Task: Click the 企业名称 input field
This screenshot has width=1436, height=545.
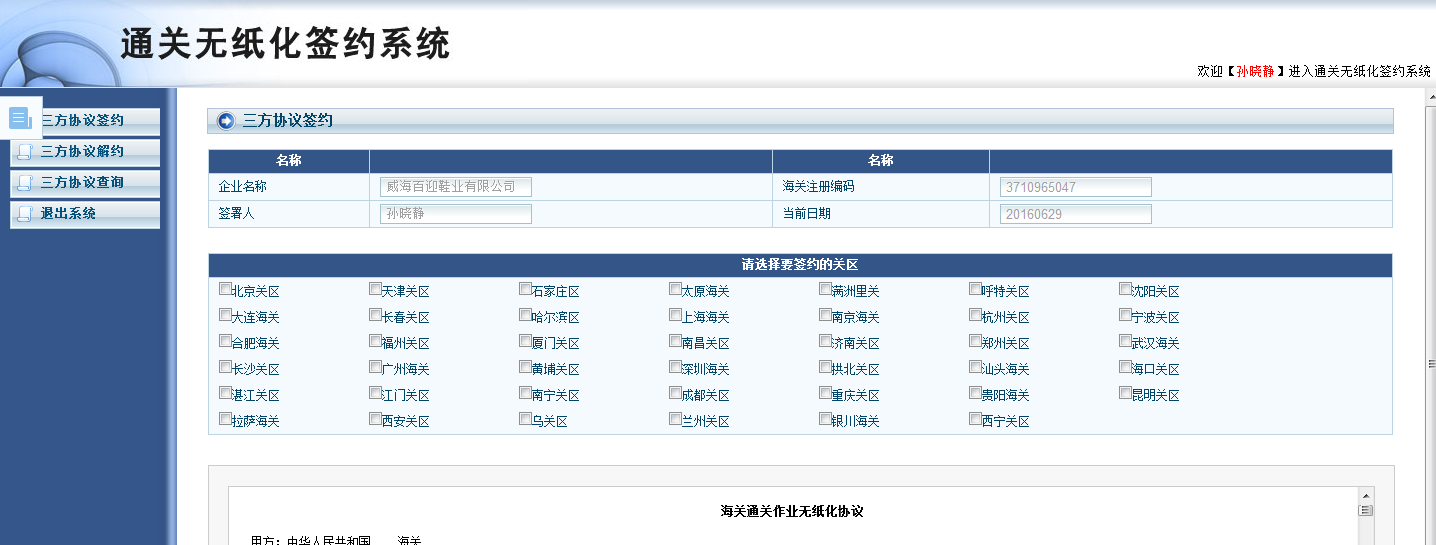Action: (x=455, y=187)
